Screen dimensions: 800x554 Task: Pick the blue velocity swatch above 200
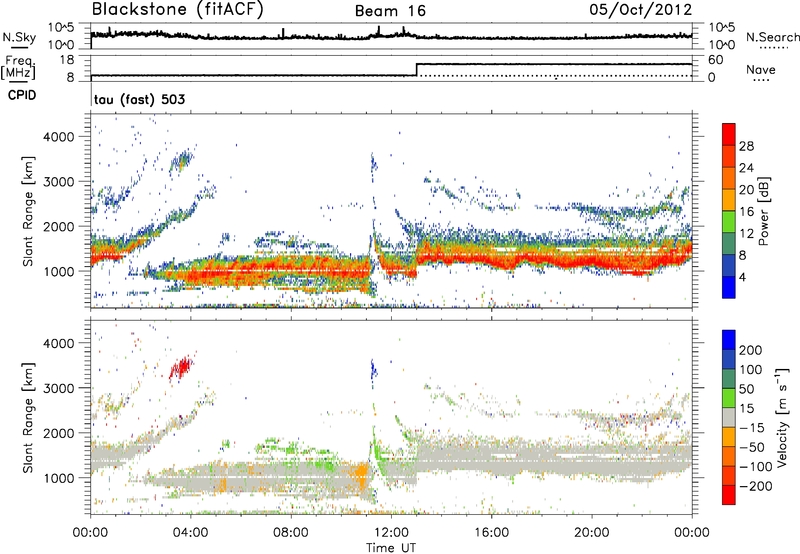pyautogui.click(x=729, y=340)
